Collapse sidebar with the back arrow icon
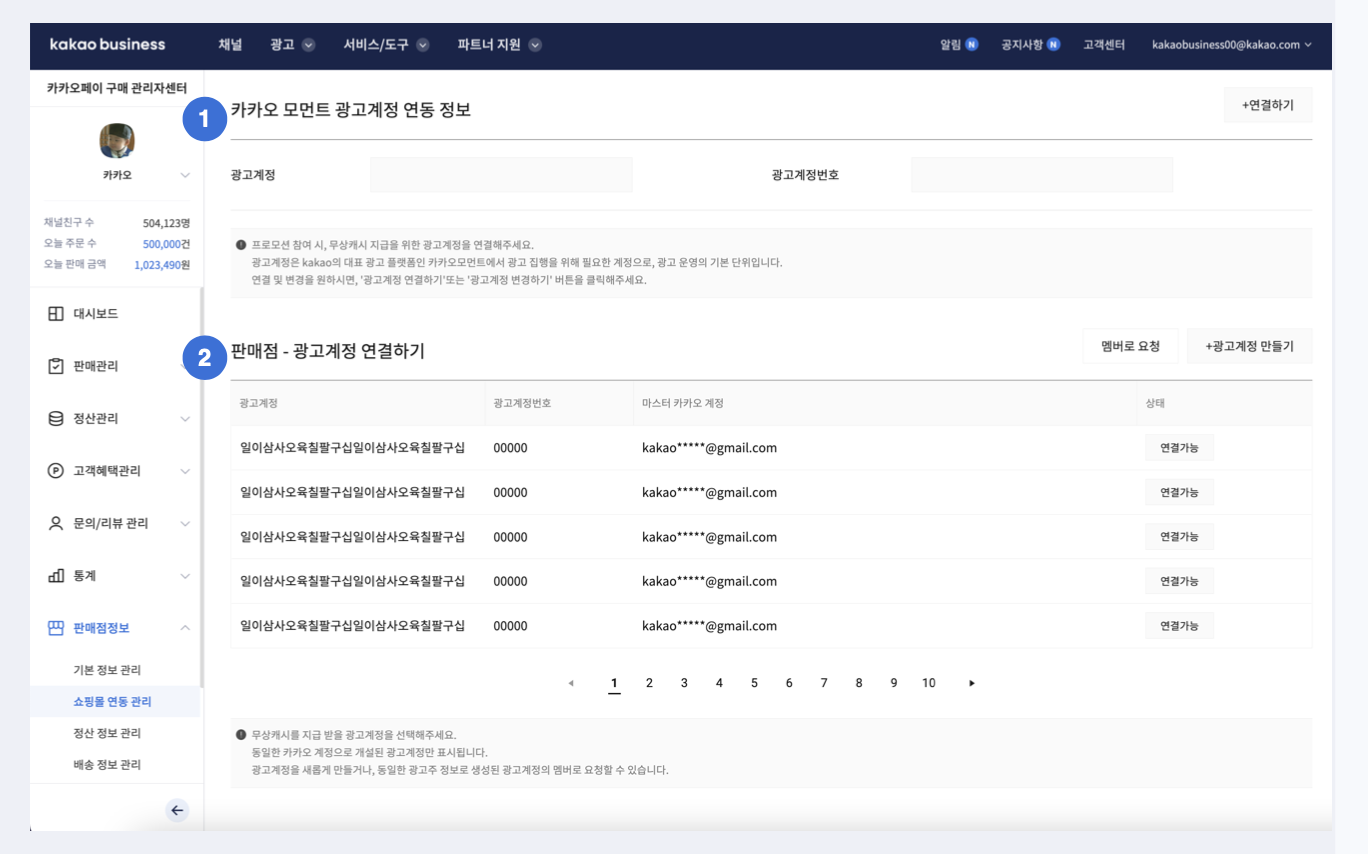 tap(177, 811)
